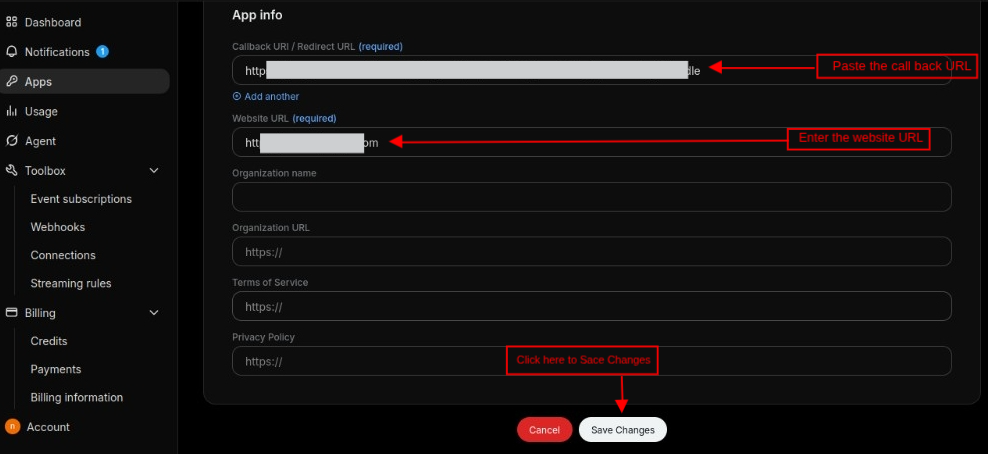The image size is (988, 454).
Task: Click the Apps key icon
Action: coord(11,81)
